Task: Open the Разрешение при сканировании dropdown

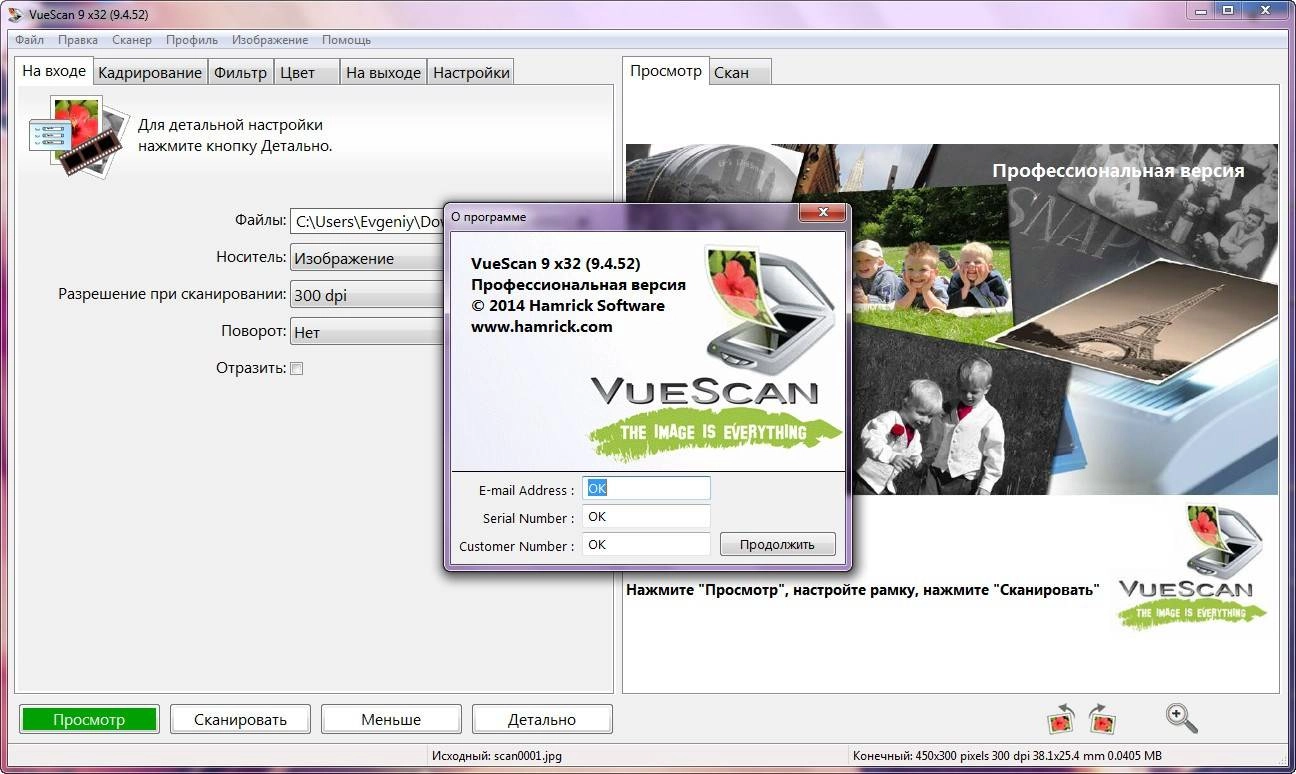Action: coord(367,295)
